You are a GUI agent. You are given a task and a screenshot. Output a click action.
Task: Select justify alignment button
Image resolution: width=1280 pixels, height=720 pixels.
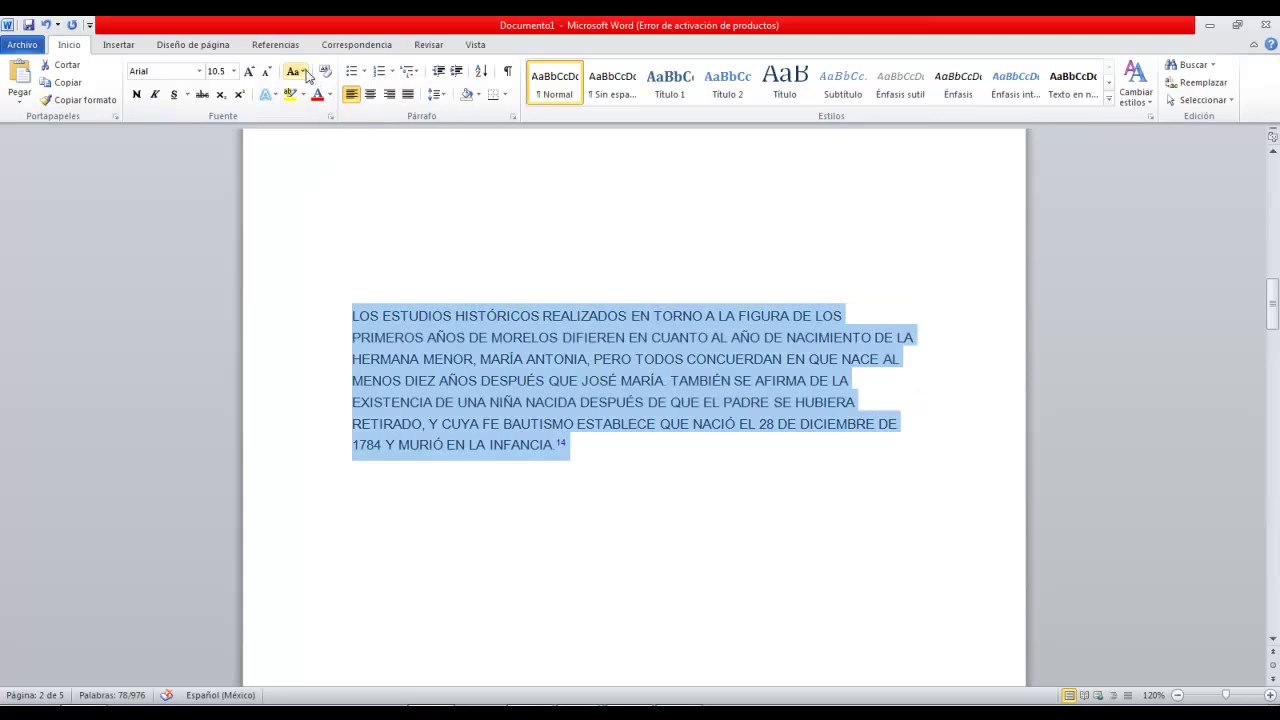(x=408, y=95)
